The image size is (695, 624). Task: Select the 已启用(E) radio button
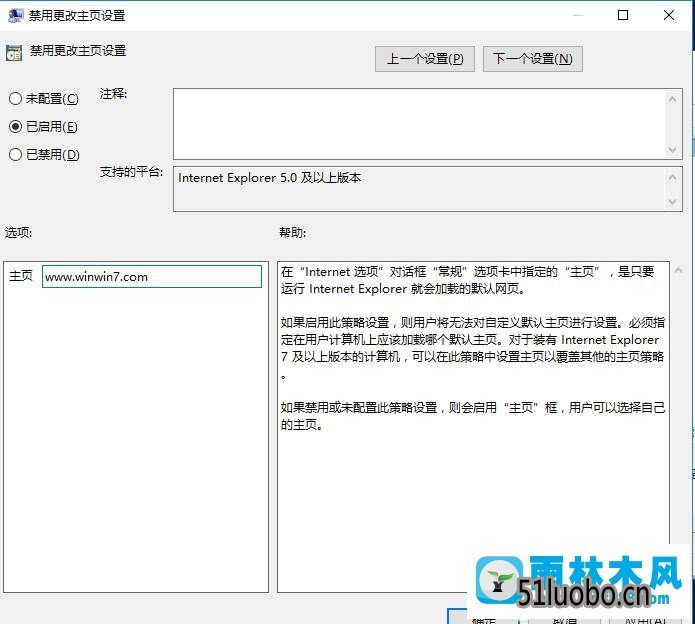[15, 127]
